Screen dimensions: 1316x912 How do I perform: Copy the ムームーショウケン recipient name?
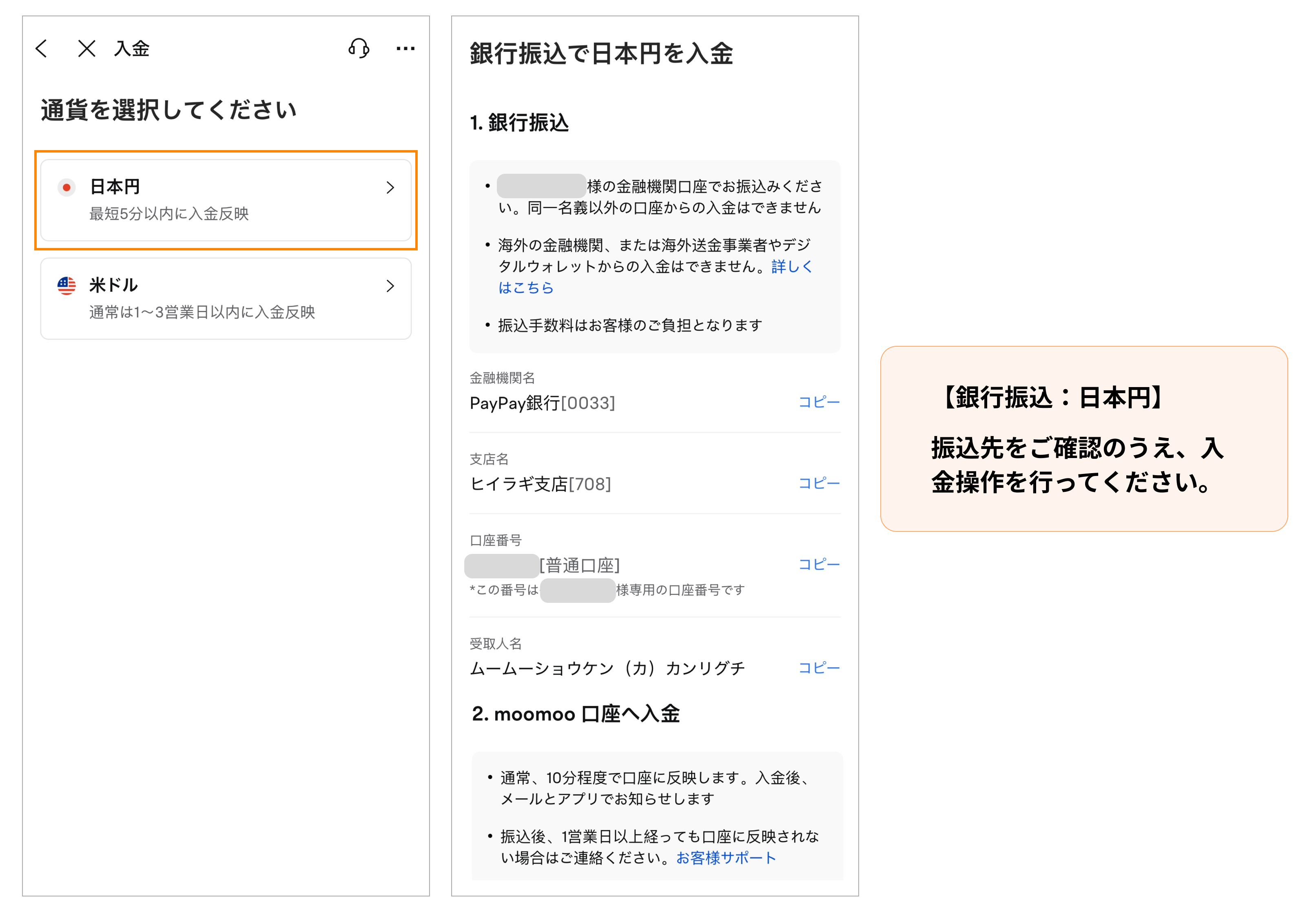(x=818, y=667)
